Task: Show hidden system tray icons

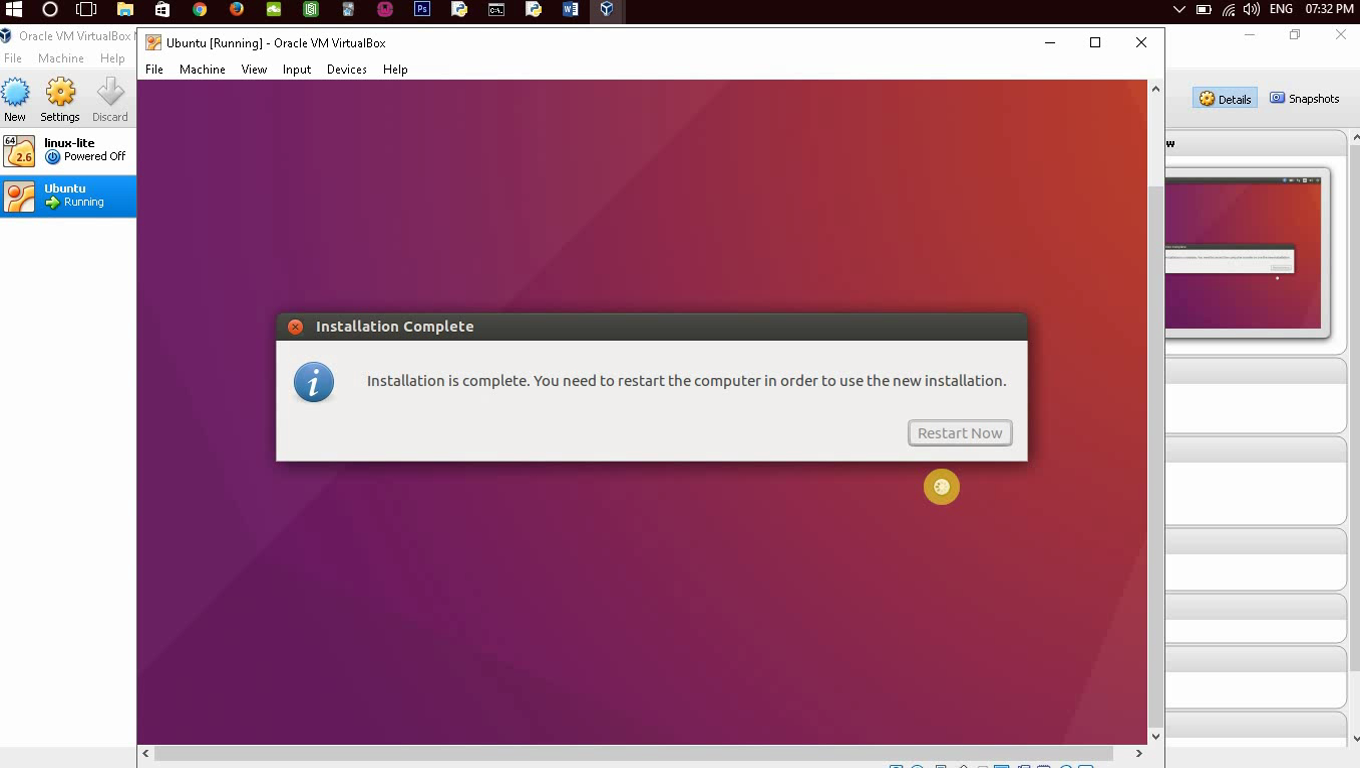Action: (1179, 10)
